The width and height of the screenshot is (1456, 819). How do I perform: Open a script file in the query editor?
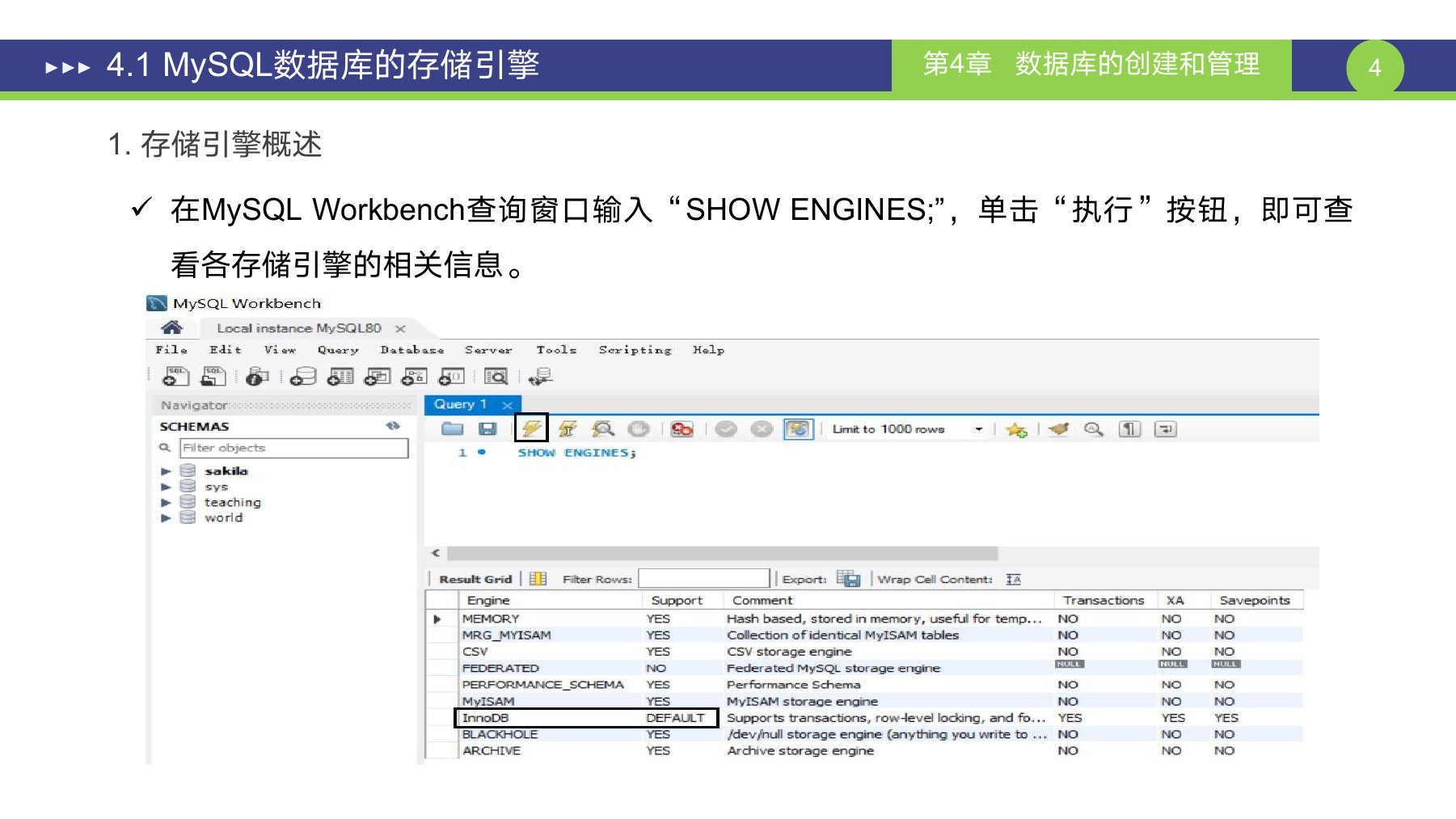click(x=452, y=428)
